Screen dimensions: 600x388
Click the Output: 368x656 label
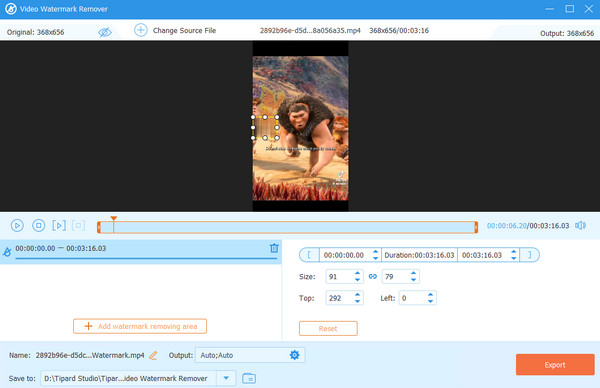(x=567, y=33)
